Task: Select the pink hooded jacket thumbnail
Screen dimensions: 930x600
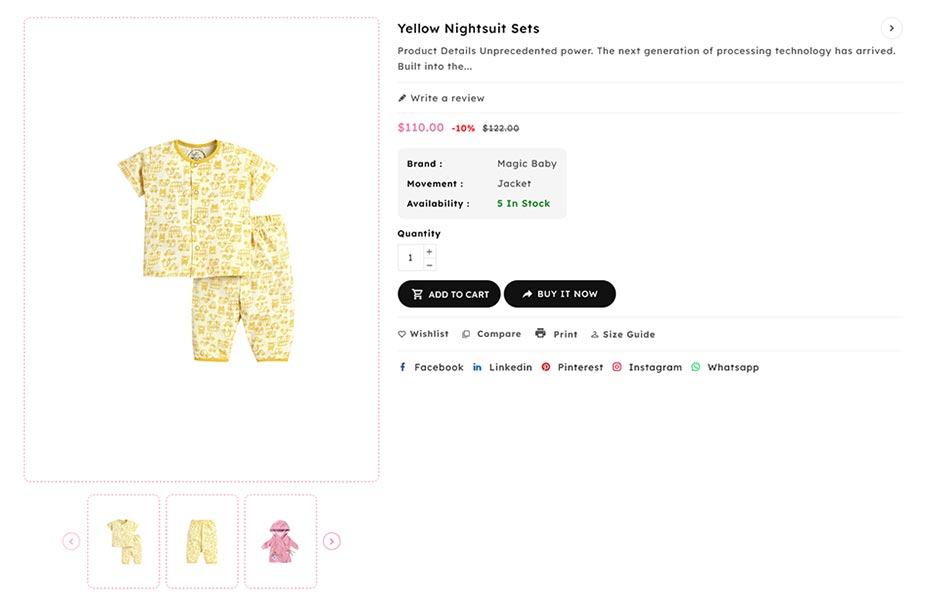Action: click(x=280, y=541)
